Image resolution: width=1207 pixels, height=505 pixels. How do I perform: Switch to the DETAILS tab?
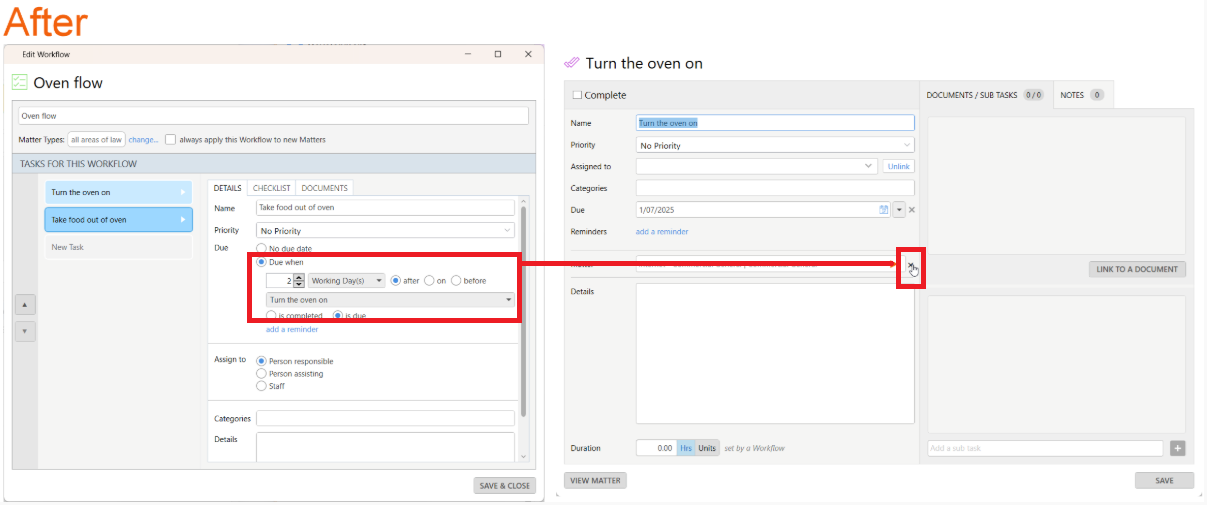click(228, 188)
